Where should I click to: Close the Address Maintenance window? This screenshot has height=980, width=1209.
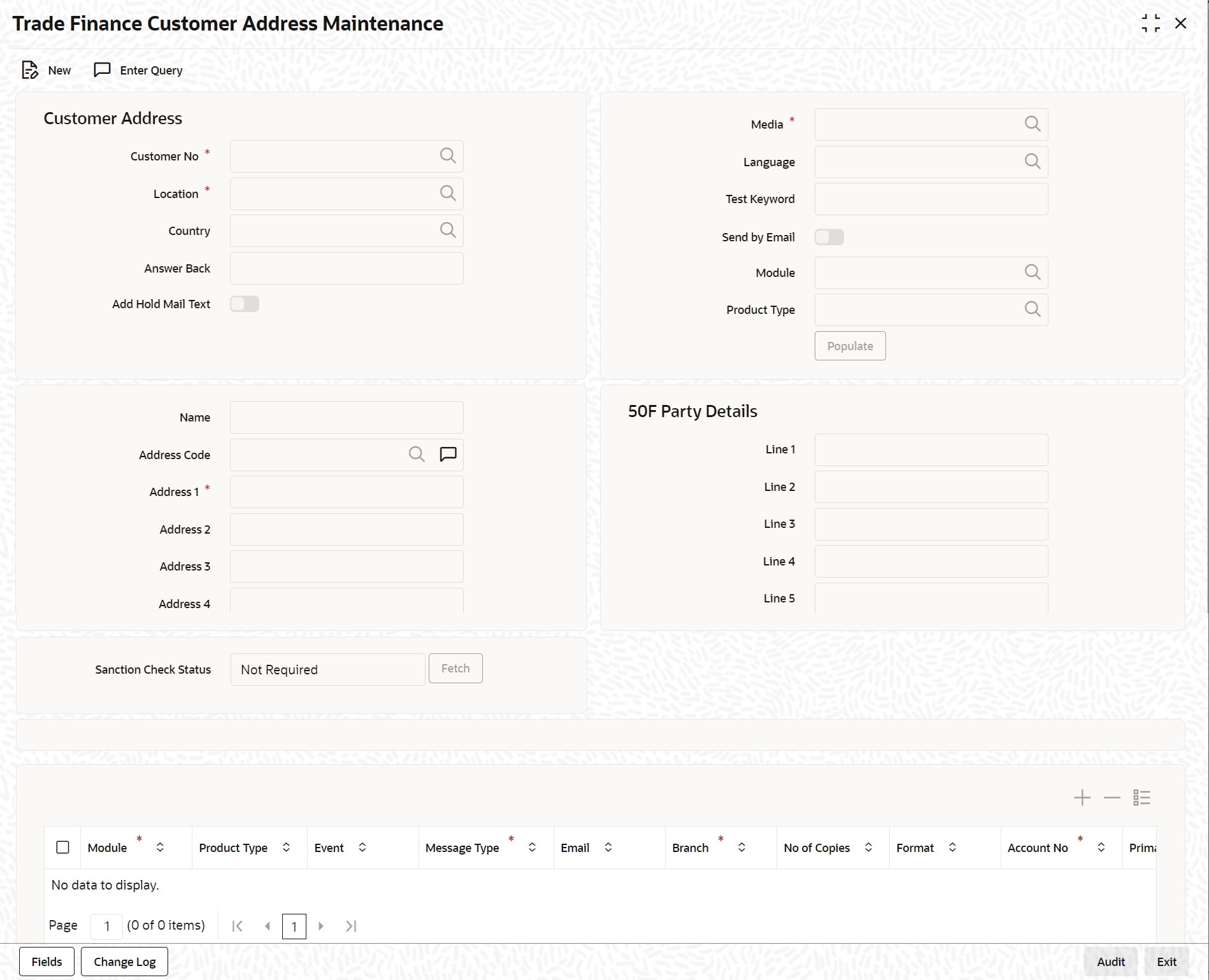1181,24
